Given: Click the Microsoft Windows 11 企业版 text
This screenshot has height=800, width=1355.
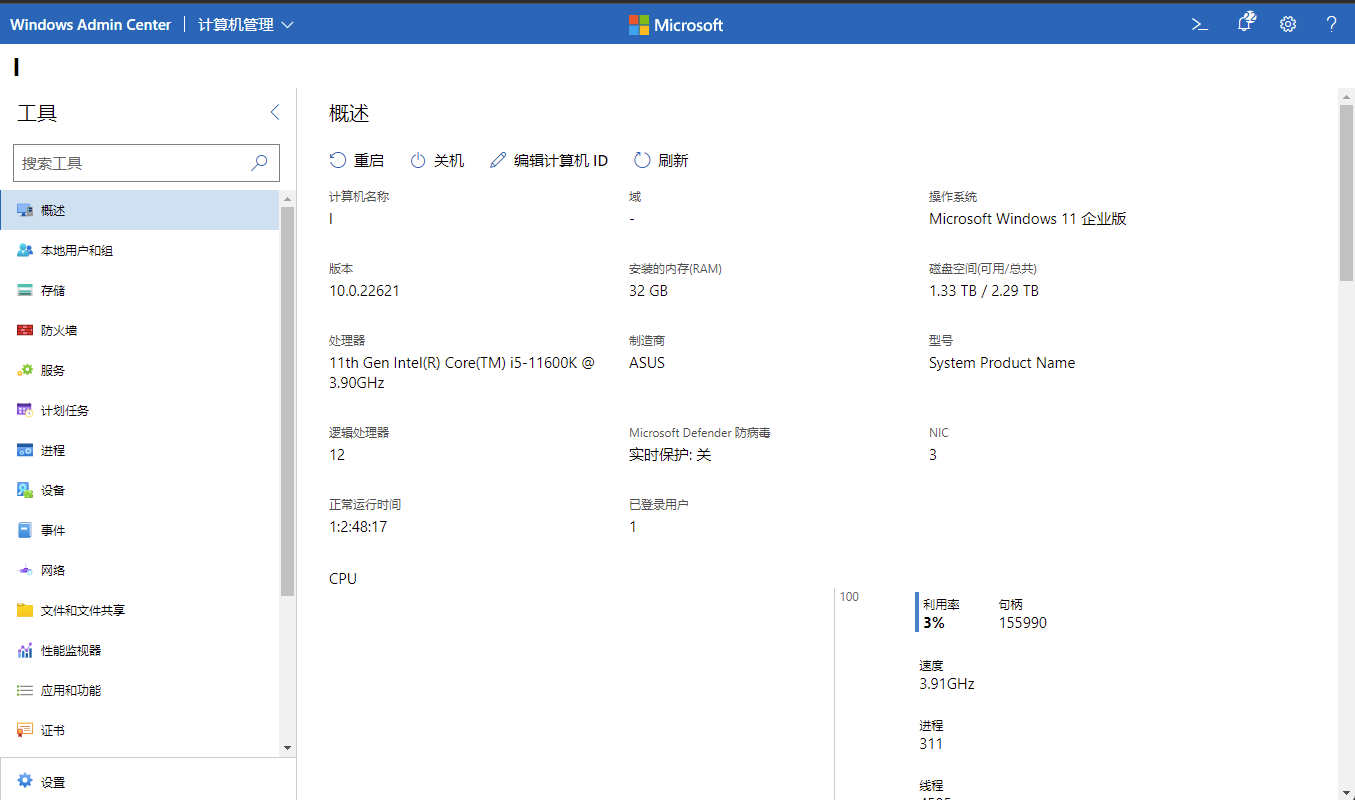Looking at the screenshot, I should click(x=1028, y=218).
